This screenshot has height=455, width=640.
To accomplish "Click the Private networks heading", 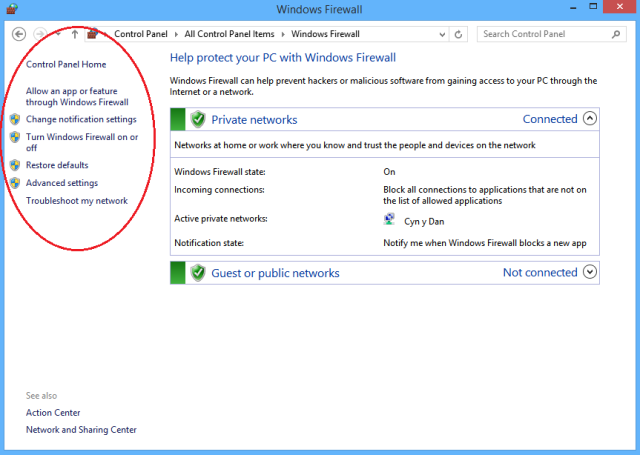I will coord(254,120).
